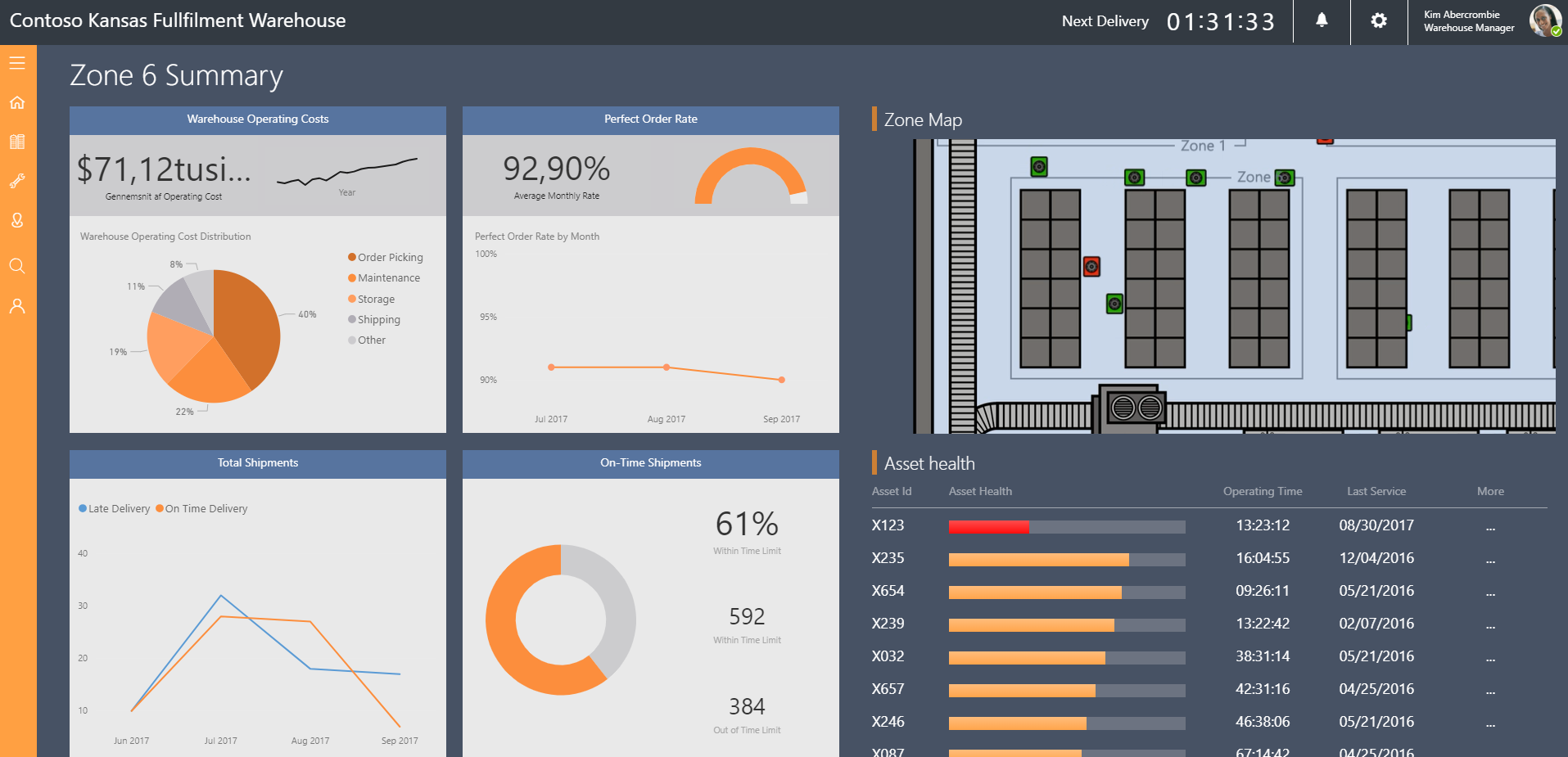
Task: Select leftmost green sensor marker on map
Action: (x=1039, y=167)
